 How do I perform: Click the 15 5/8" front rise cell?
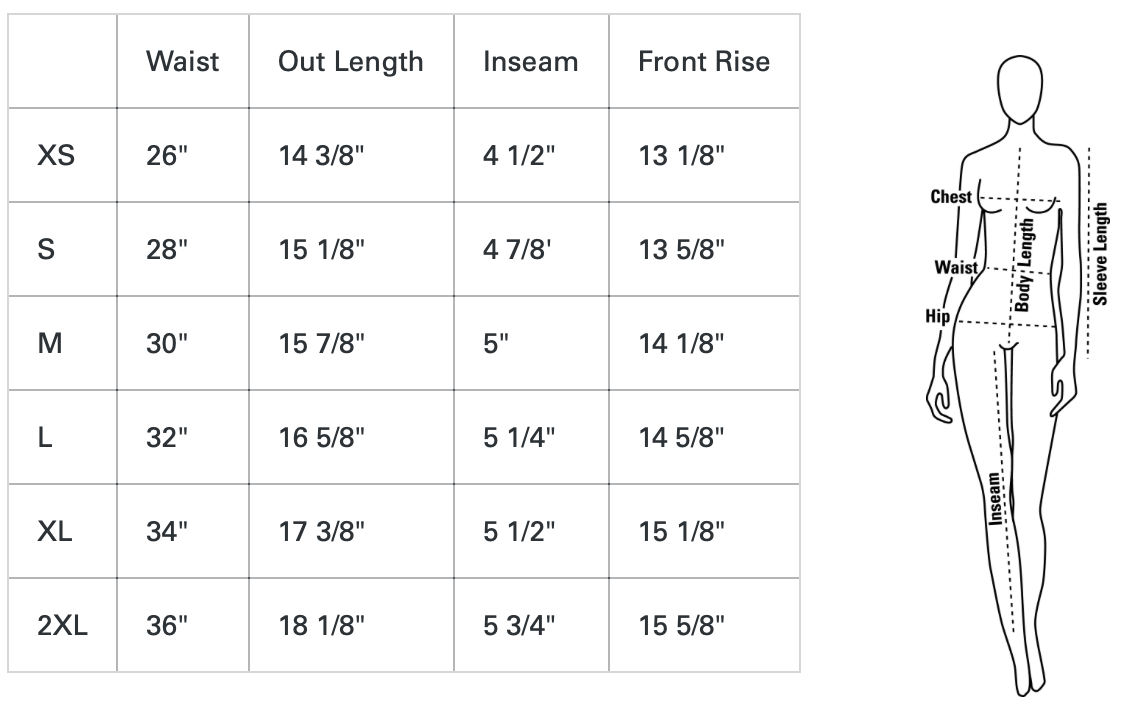tap(681, 625)
